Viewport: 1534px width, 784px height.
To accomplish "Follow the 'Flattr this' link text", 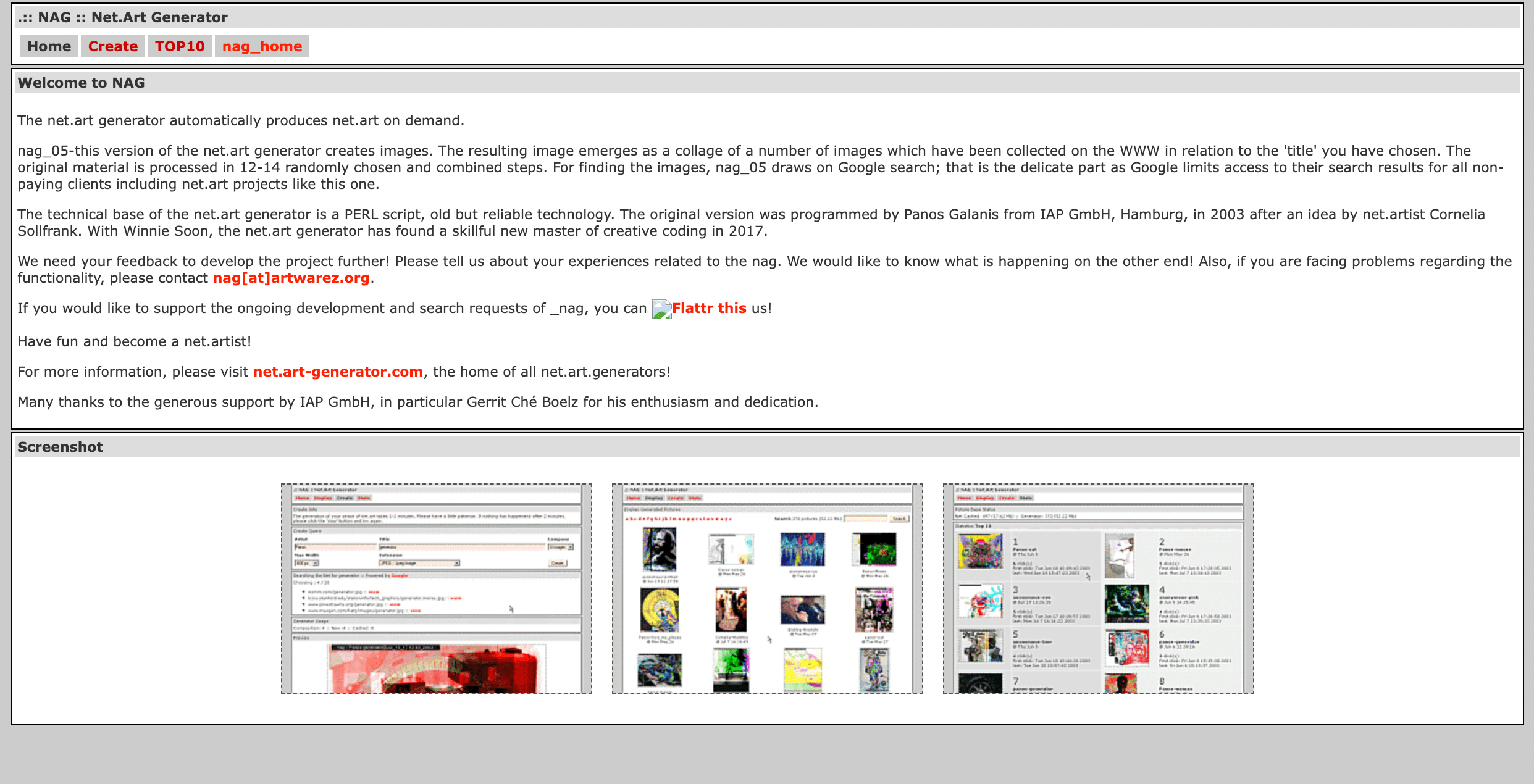I will 709,308.
